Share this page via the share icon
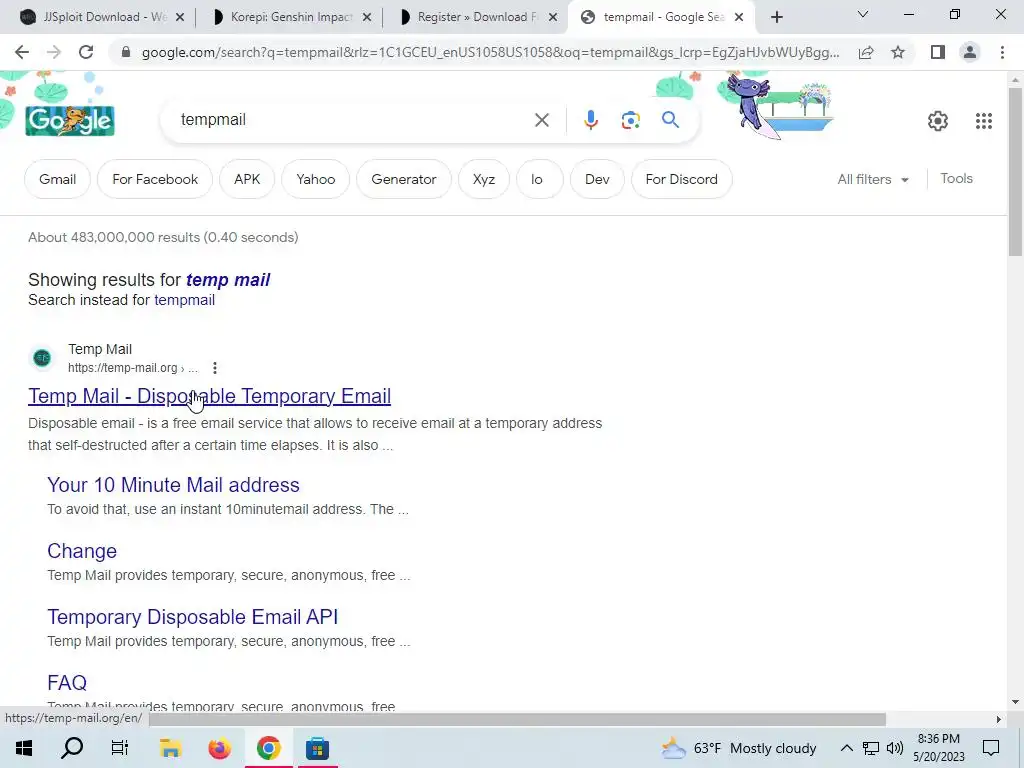Screen dimensions: 1024x768 [866, 52]
